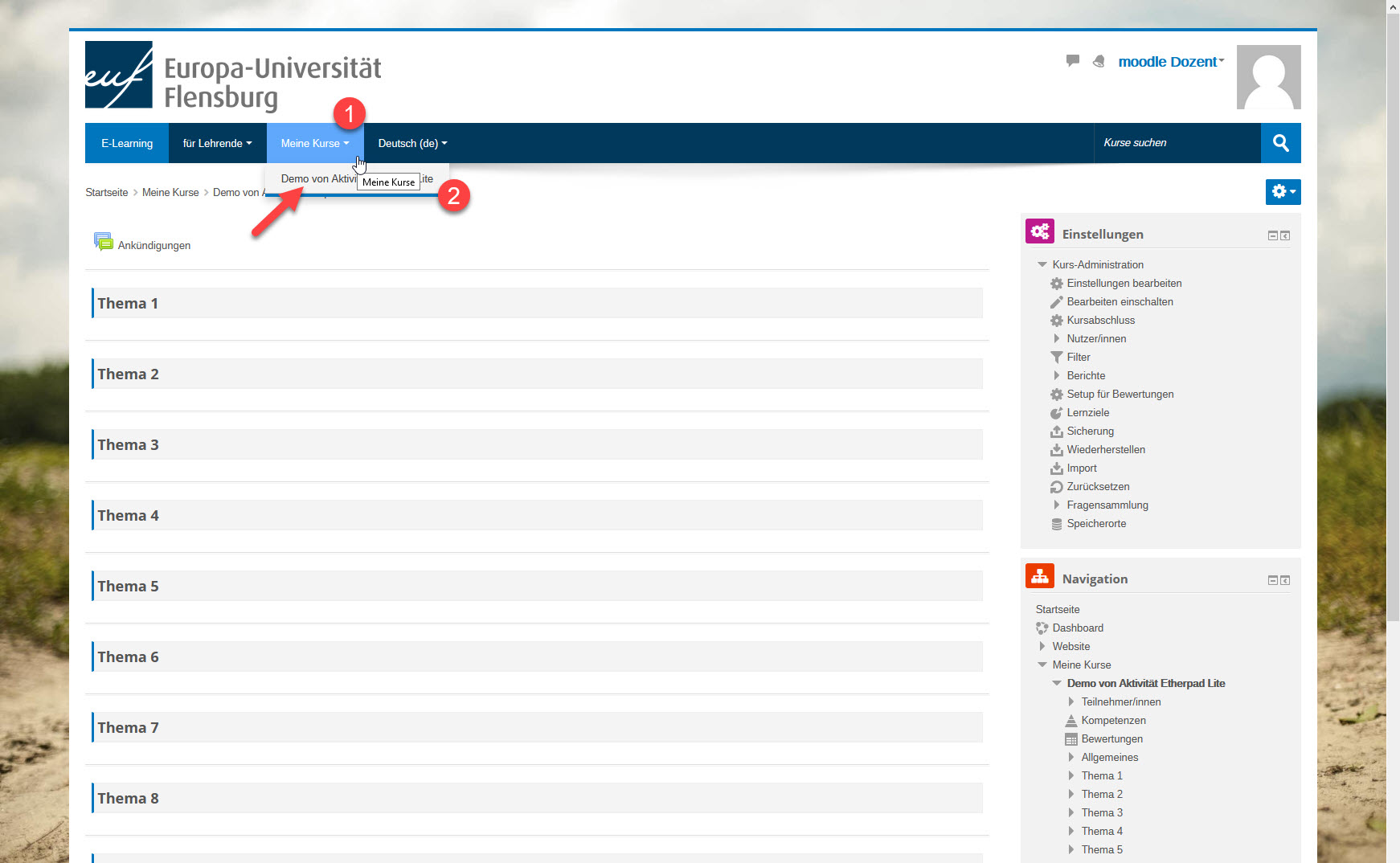Viewport: 1400px width, 863px height.
Task: Dock the Einstellungen block to the side
Action: (x=1285, y=235)
